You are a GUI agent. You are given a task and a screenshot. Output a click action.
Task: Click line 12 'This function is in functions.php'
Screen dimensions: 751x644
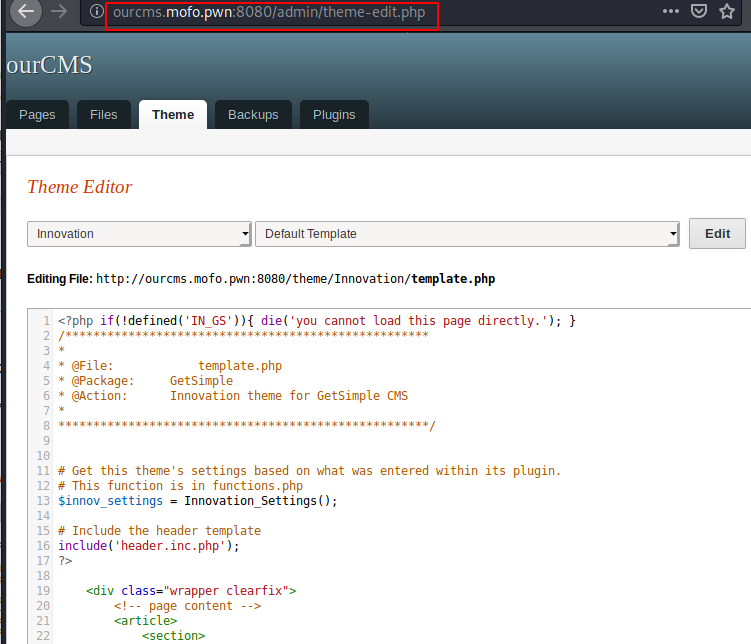[x=181, y=486]
